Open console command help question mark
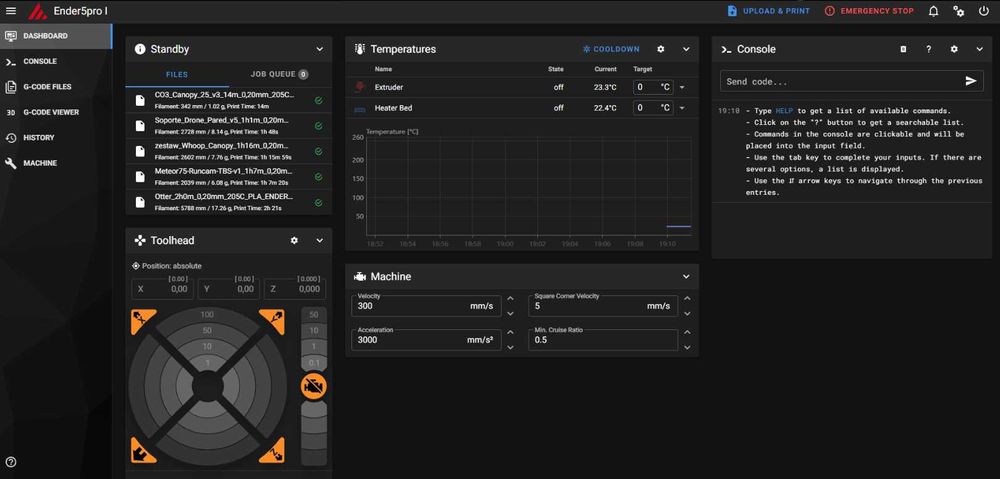This screenshot has width=1000, height=479. click(929, 49)
